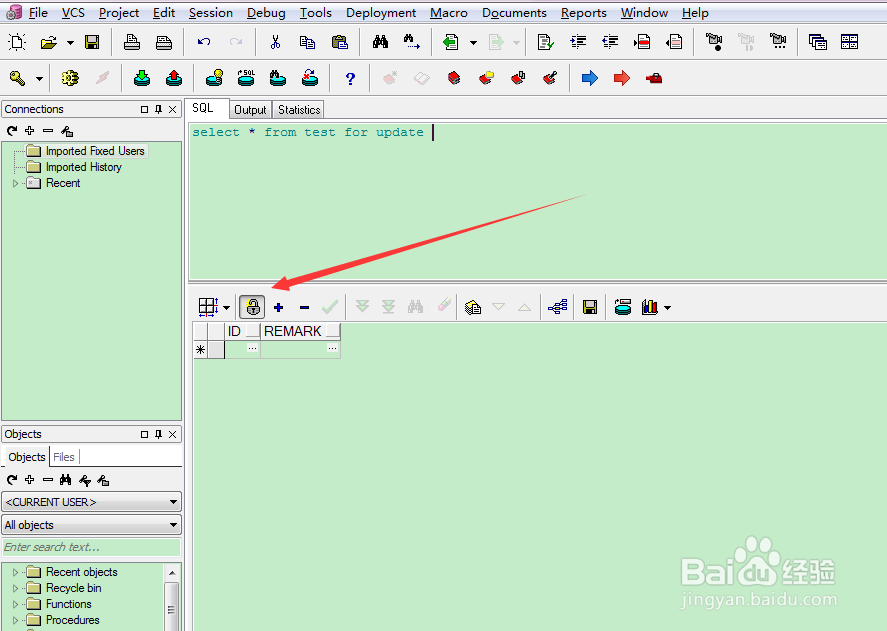This screenshot has width=887, height=631.
Task: Click the red toolbox icon
Action: click(654, 78)
